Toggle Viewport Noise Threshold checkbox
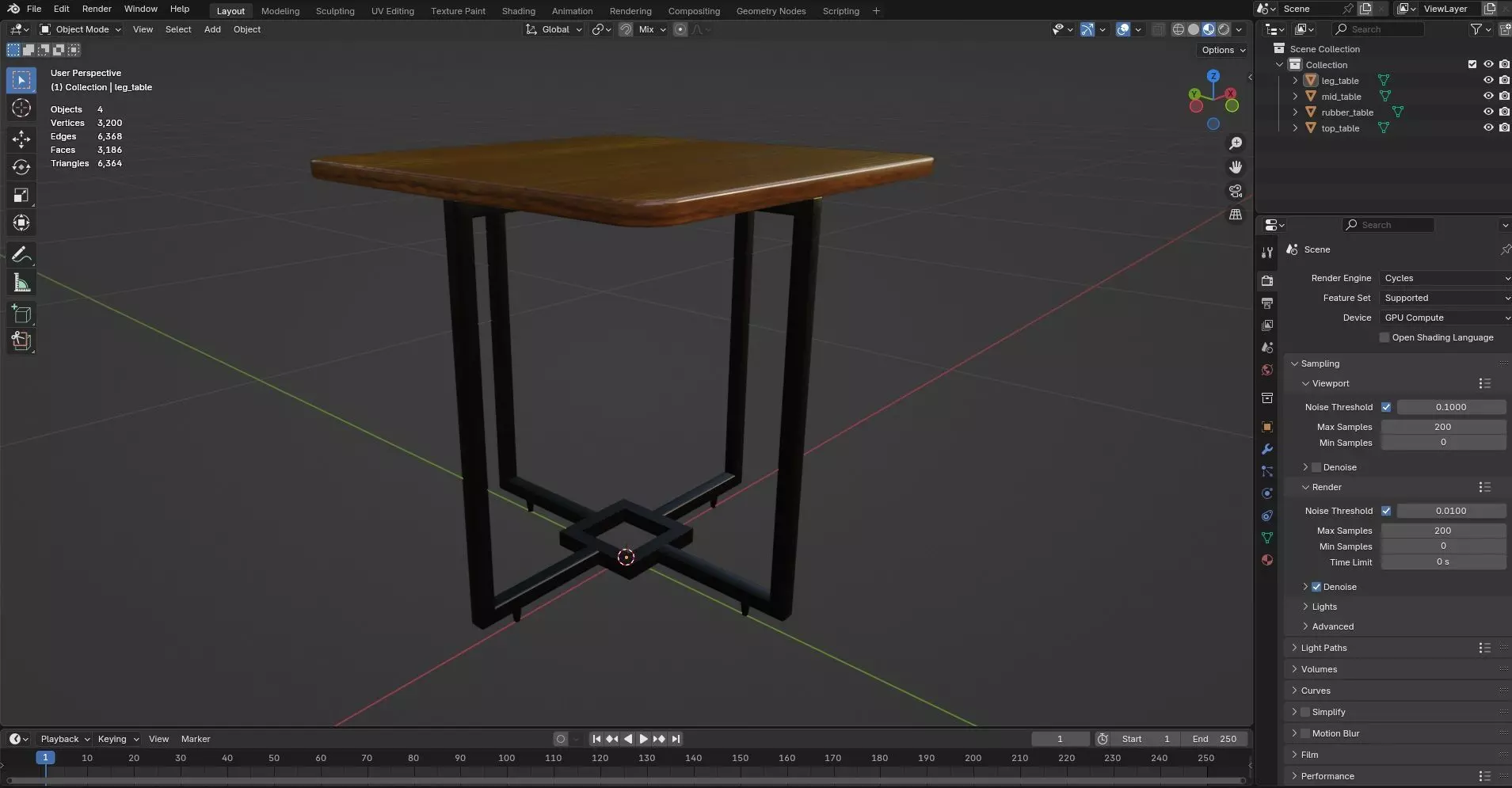This screenshot has height=788, width=1512. (x=1386, y=407)
